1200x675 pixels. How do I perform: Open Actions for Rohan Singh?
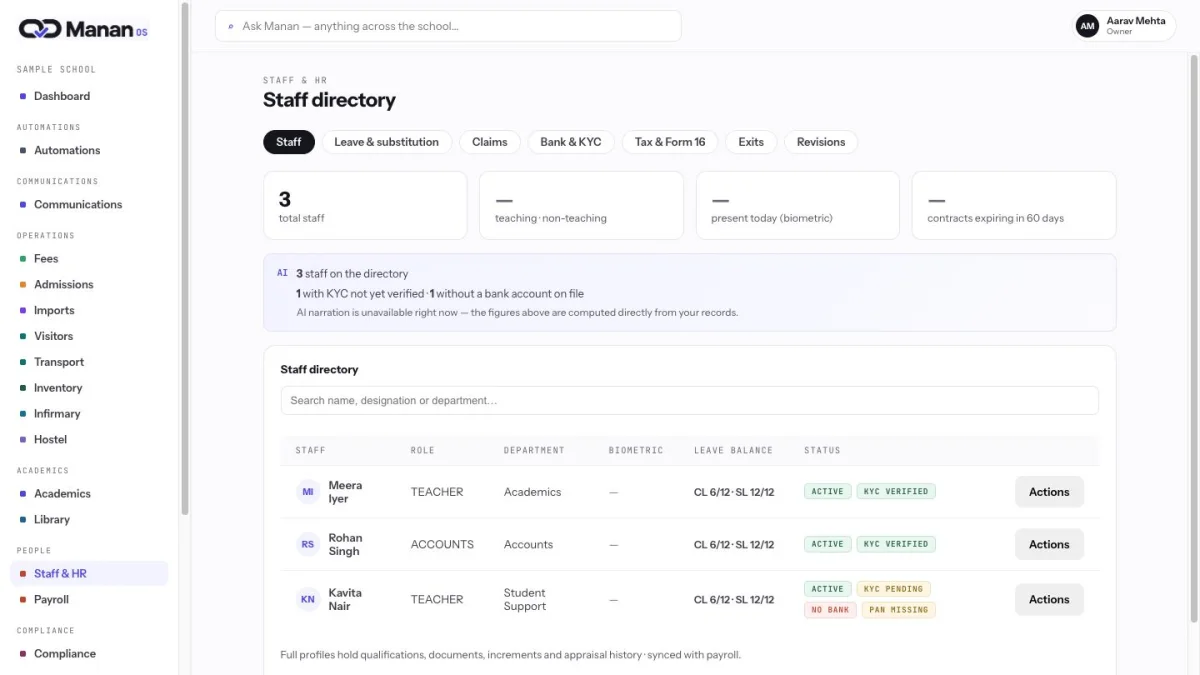click(1049, 545)
